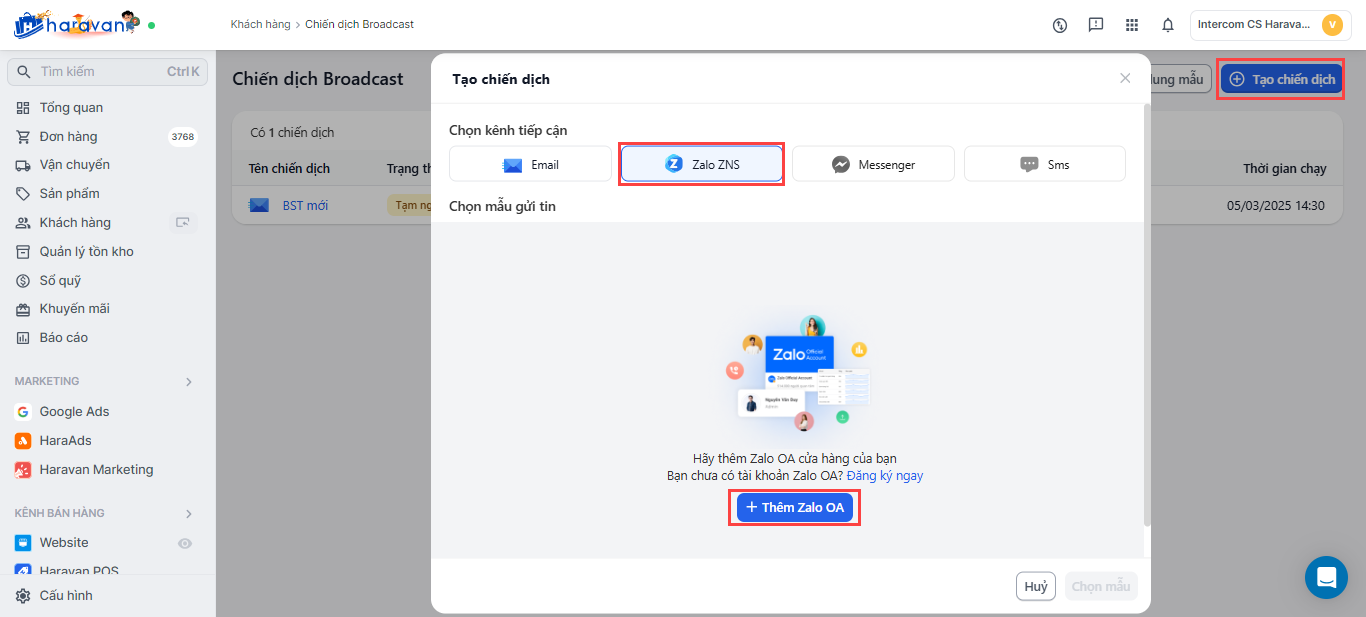The height and width of the screenshot is (617, 1366).
Task: Open Haravan Marketing
Action: pos(96,470)
